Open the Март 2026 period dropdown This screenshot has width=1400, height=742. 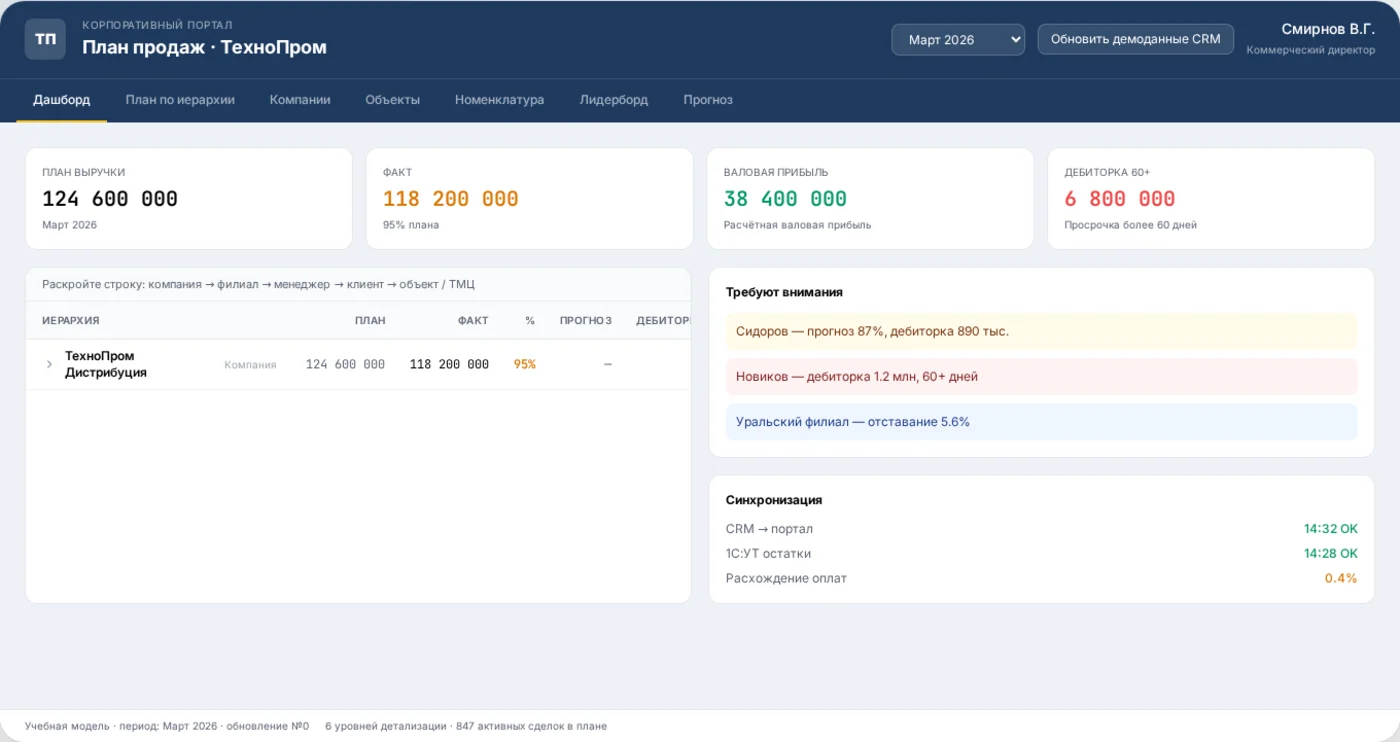[x=958, y=39]
